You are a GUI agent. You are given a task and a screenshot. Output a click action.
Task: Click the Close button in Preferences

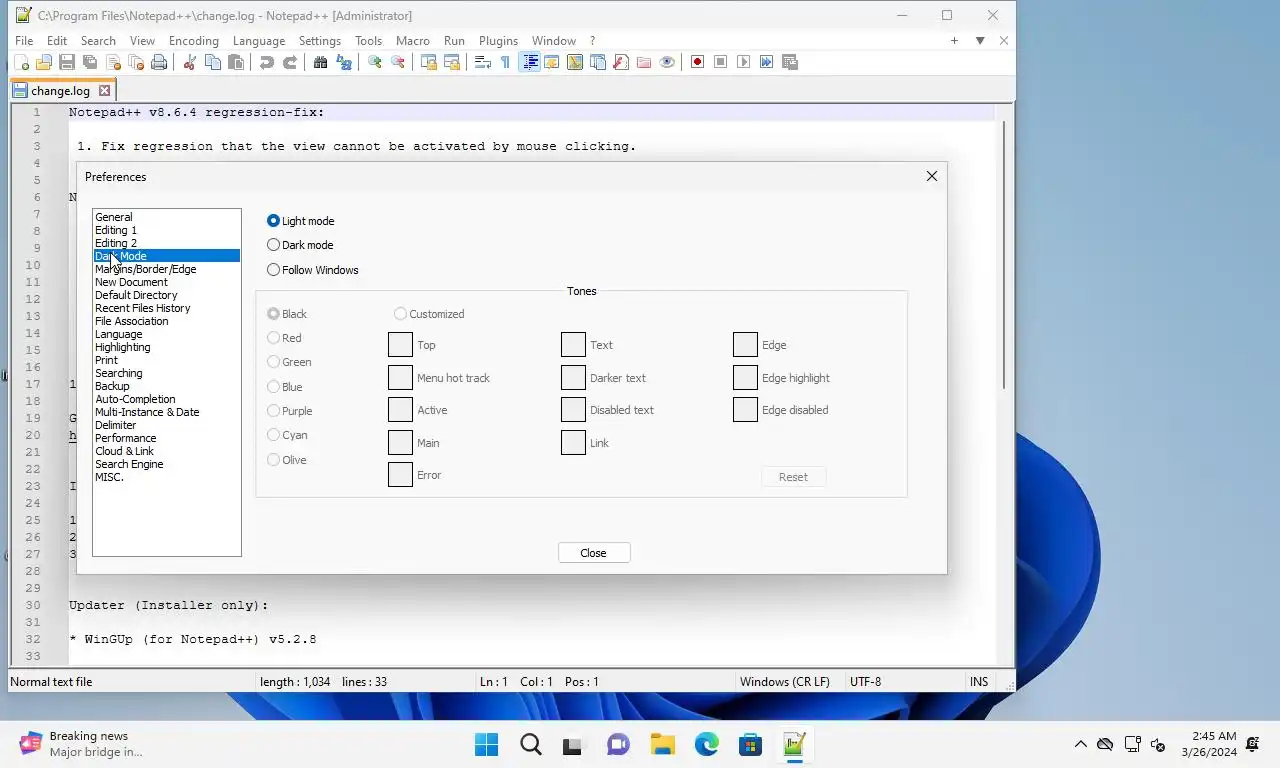[594, 553]
